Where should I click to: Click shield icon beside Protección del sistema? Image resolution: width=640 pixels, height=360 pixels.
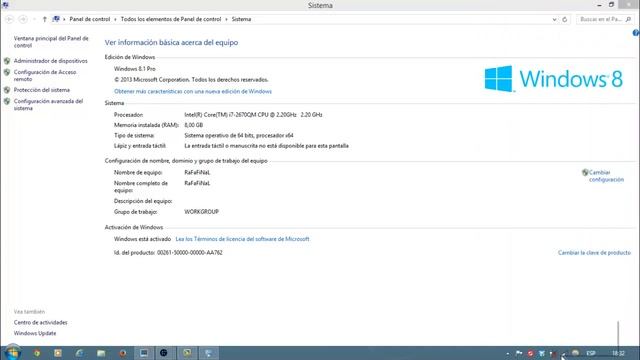pos(7,90)
